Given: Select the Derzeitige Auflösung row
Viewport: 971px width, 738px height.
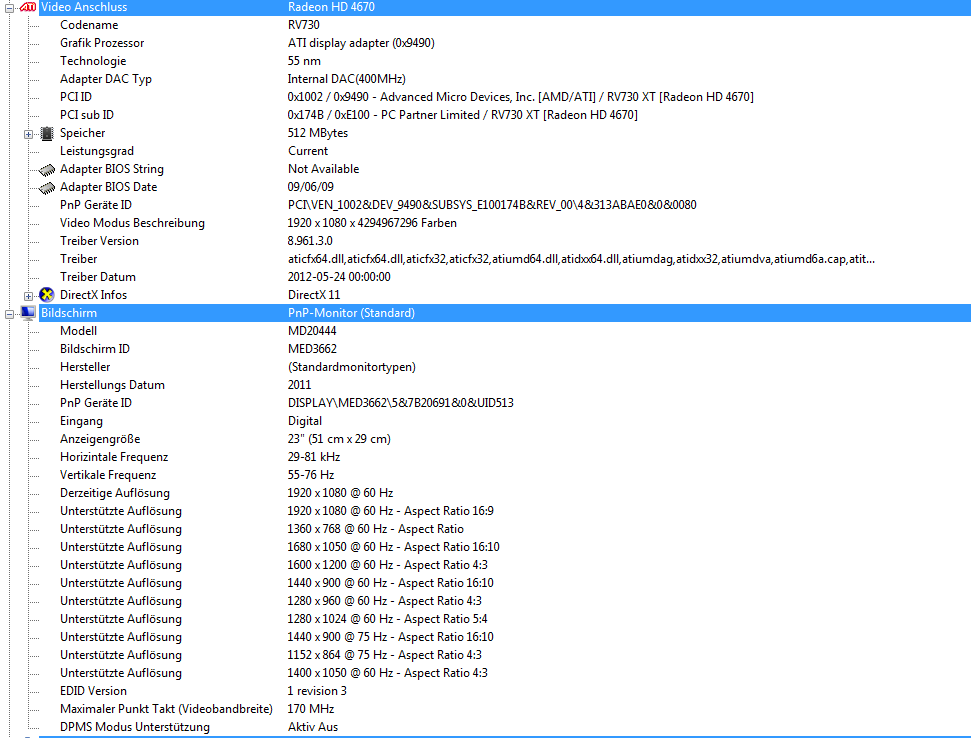Looking at the screenshot, I should (505, 493).
